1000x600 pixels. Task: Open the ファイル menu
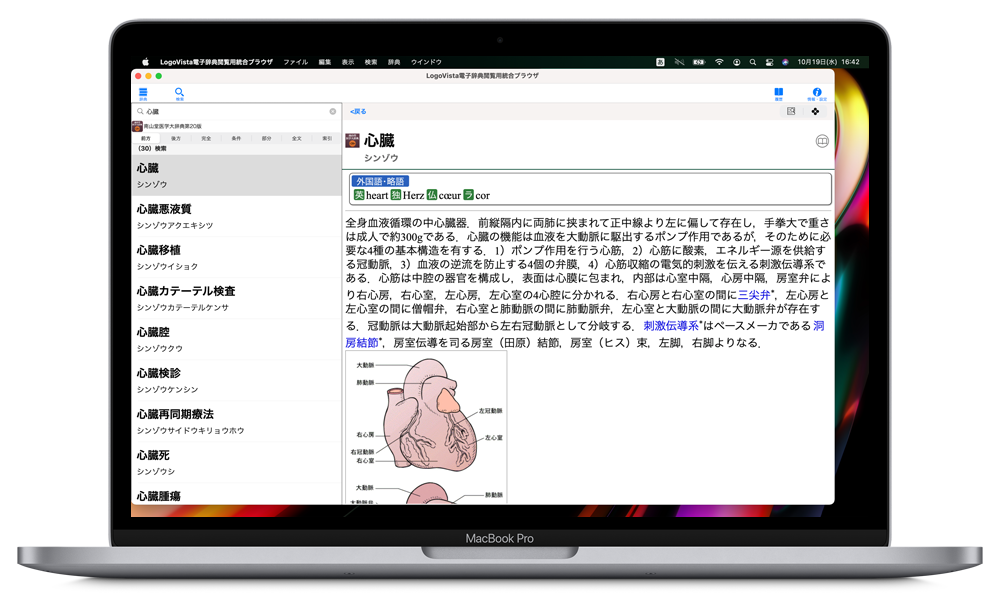(295, 62)
